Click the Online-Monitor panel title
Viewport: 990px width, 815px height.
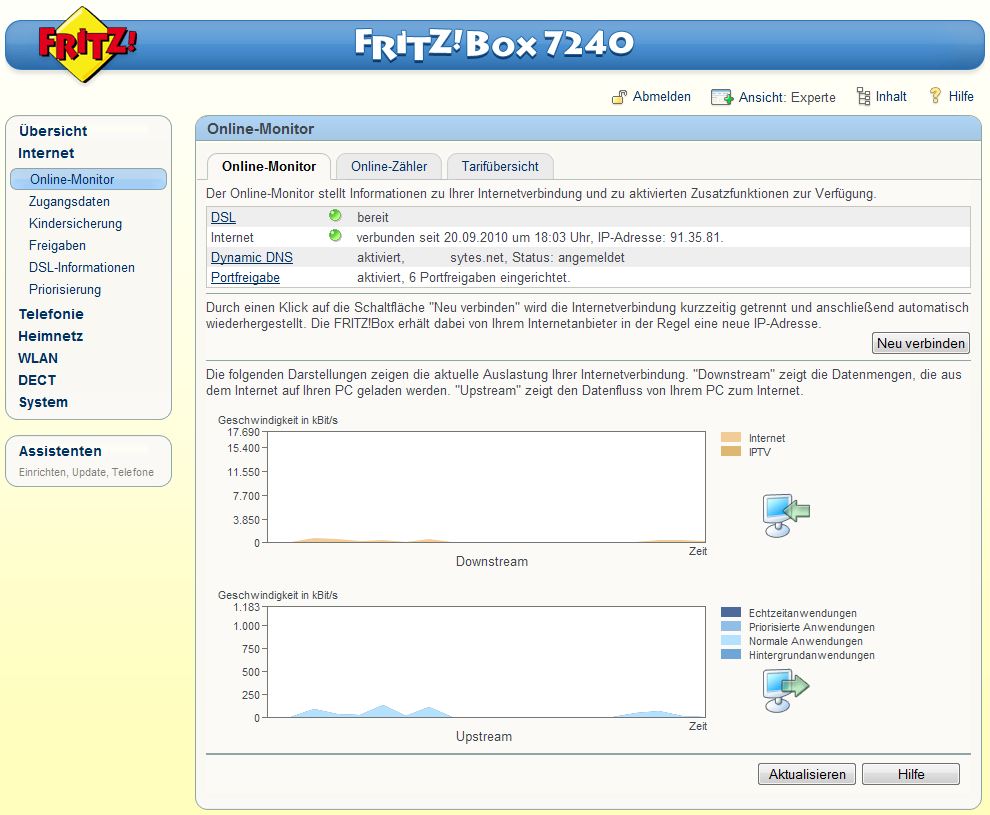click(x=261, y=129)
